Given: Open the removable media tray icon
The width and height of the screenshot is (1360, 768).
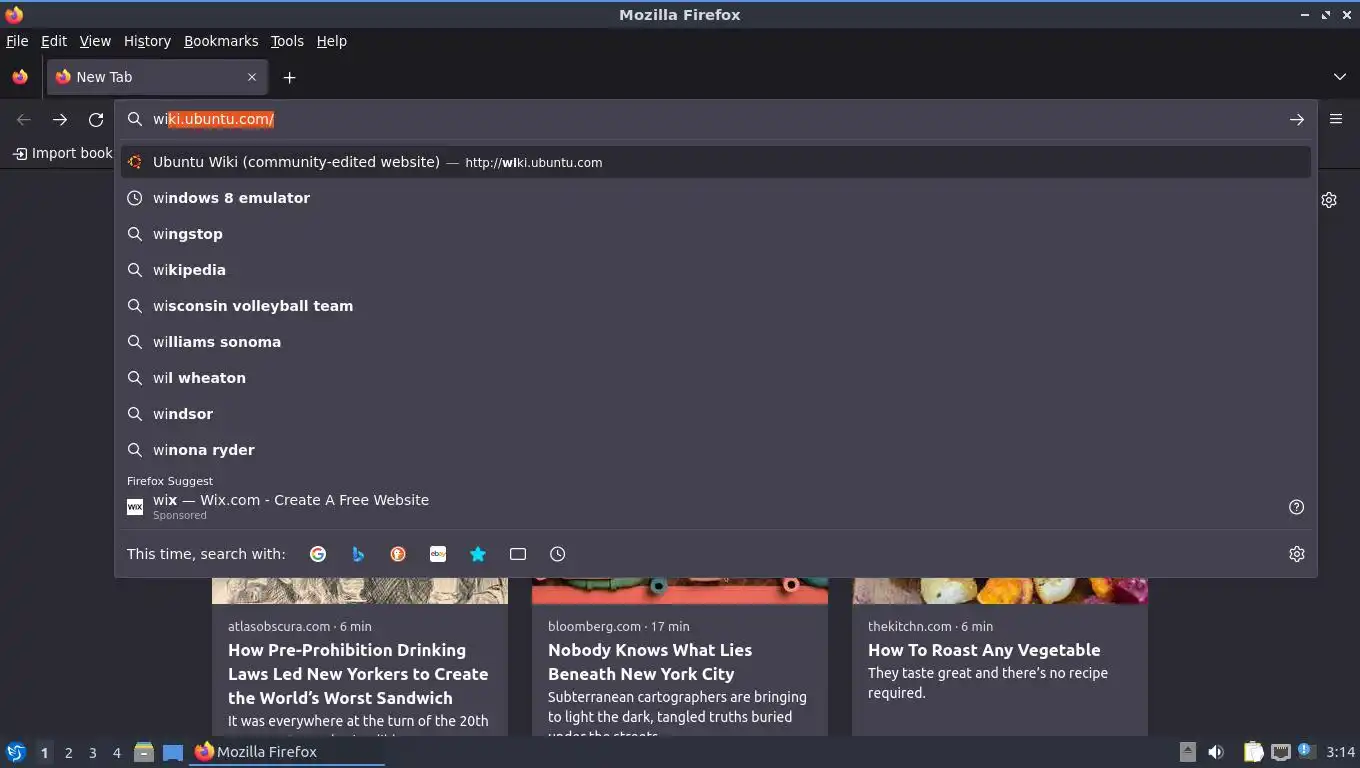Looking at the screenshot, I should [1188, 752].
